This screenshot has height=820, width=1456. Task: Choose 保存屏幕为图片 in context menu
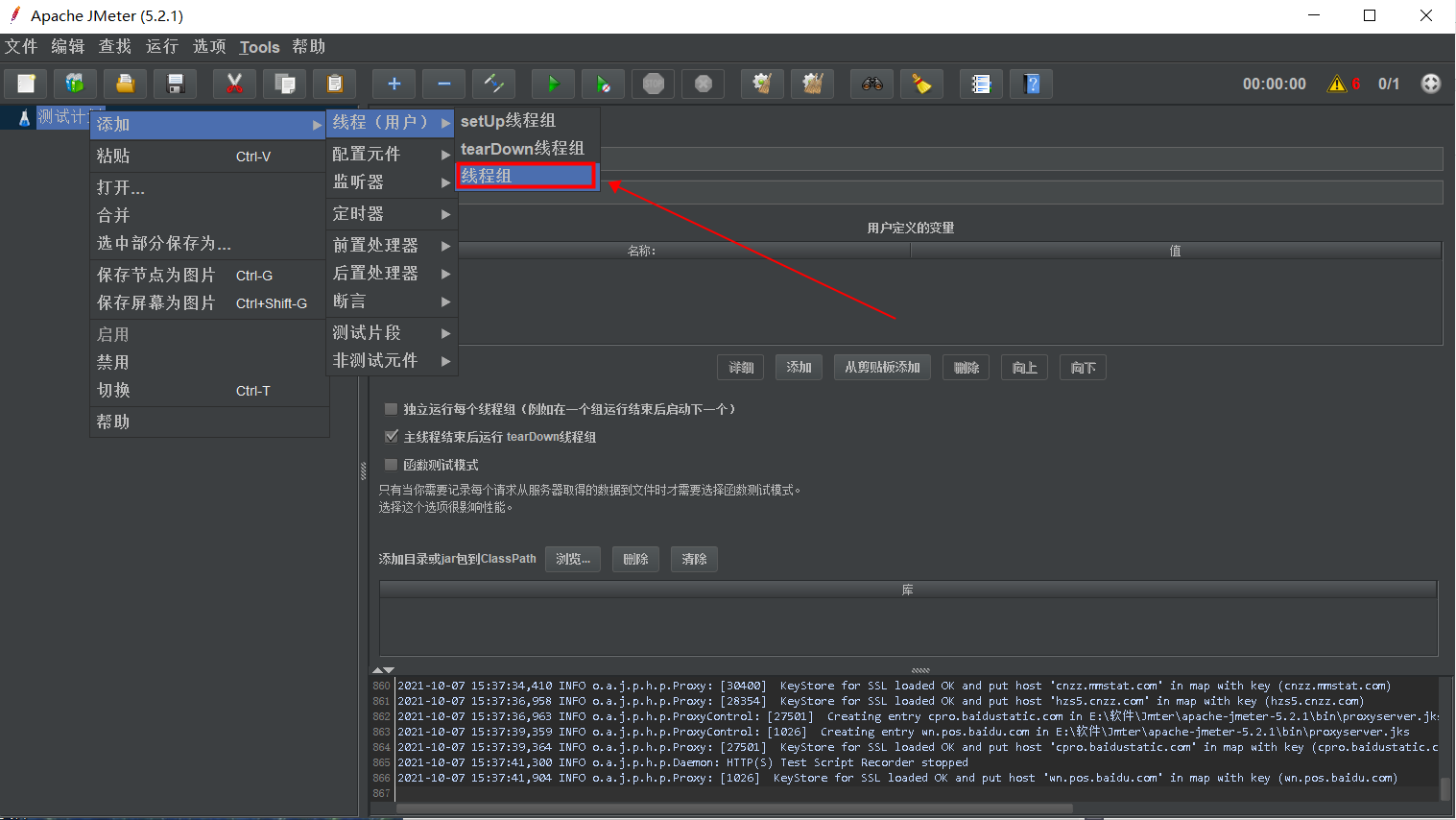tap(209, 302)
